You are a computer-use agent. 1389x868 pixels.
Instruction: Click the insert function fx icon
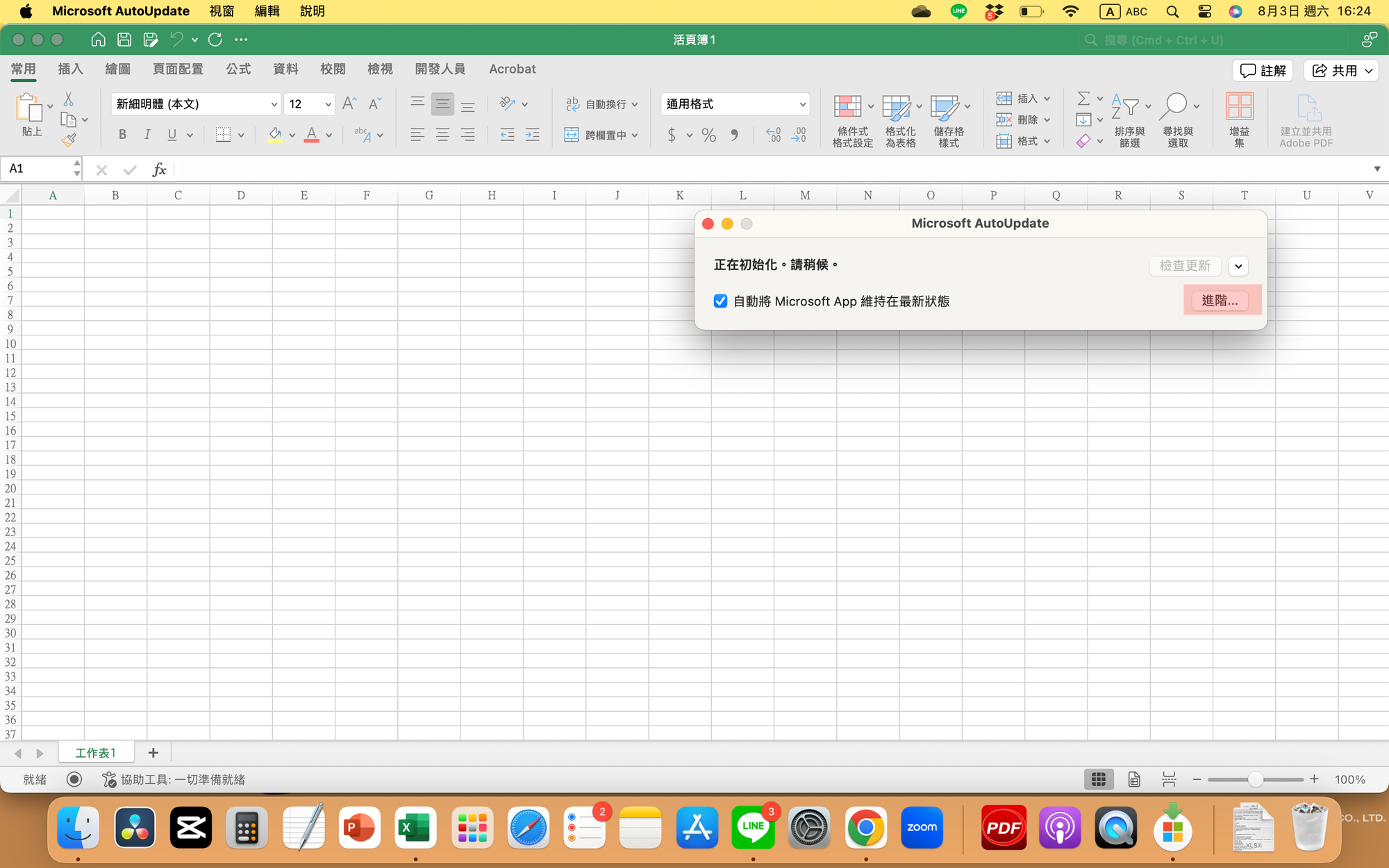click(x=159, y=169)
